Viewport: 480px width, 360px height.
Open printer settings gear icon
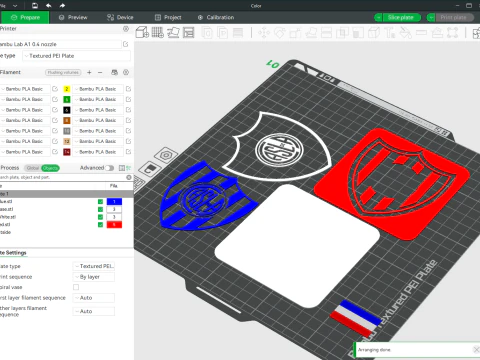point(126,29)
